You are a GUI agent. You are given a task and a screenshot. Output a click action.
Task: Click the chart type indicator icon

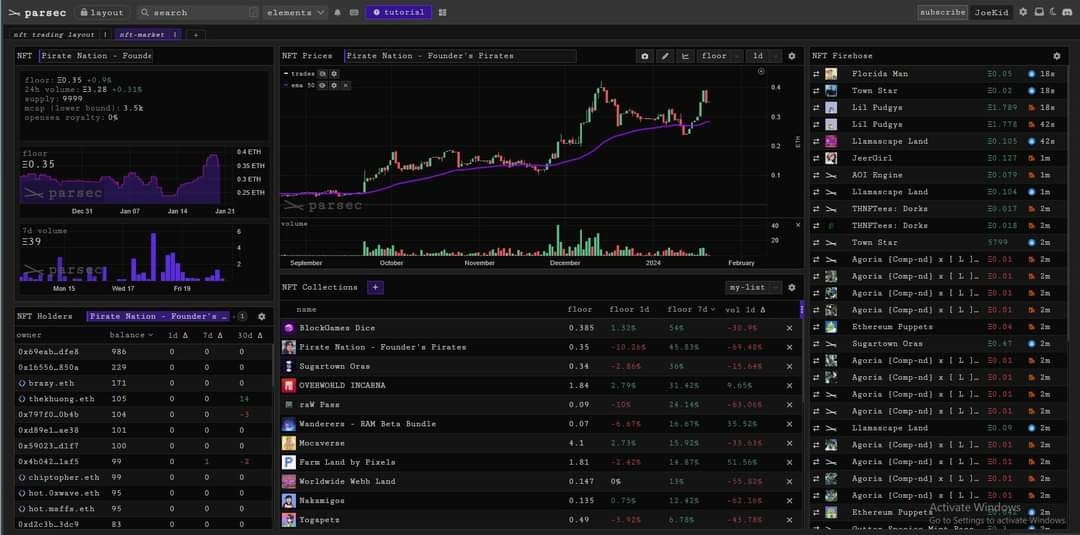click(685, 56)
